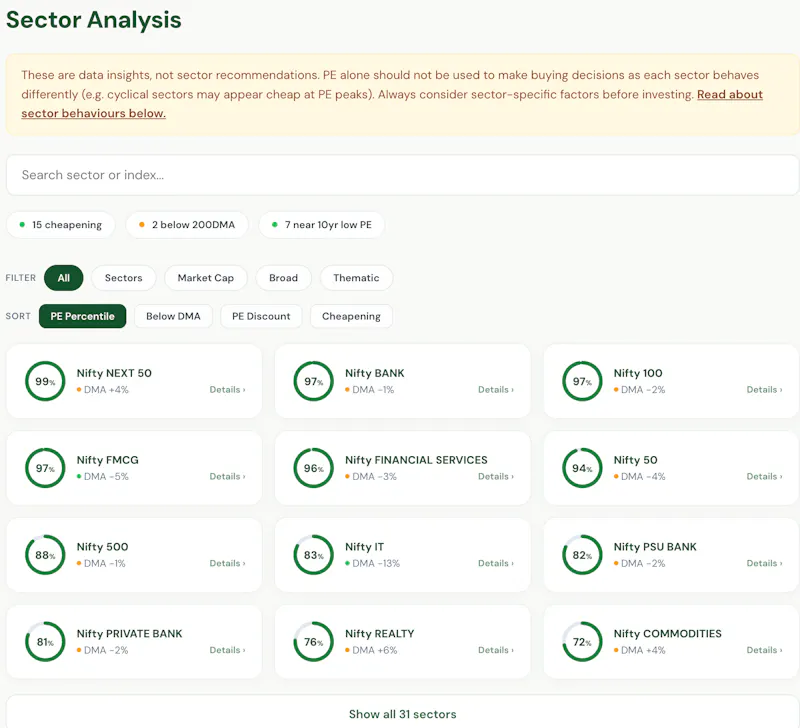Click the 97% ring on Nifty BANK
800x728 pixels.
314,381
